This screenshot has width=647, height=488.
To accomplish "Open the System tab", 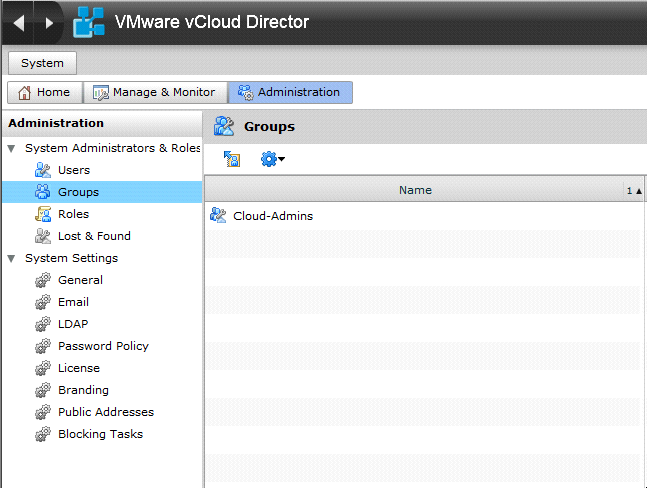I will tap(42, 63).
